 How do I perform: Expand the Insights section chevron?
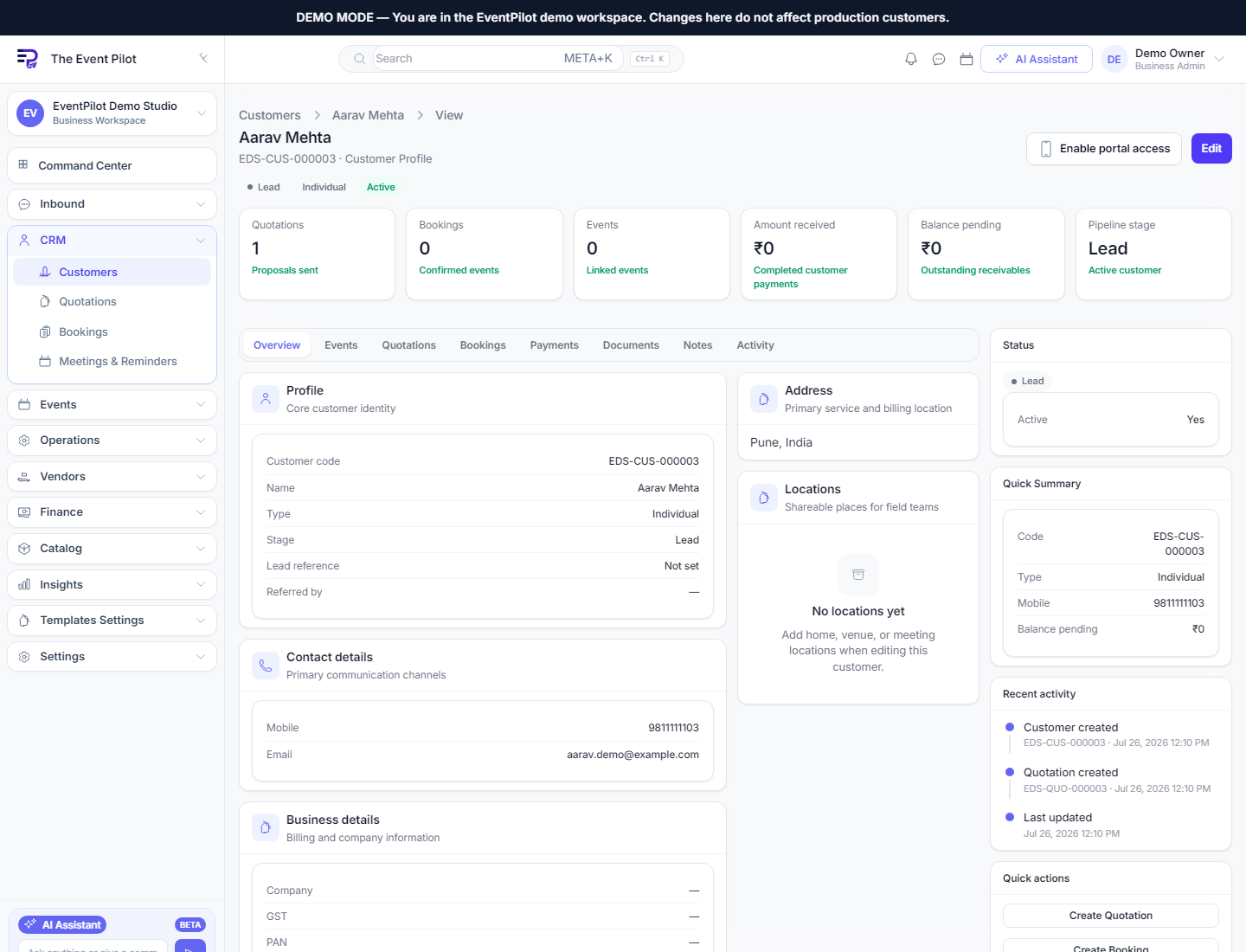(x=201, y=585)
